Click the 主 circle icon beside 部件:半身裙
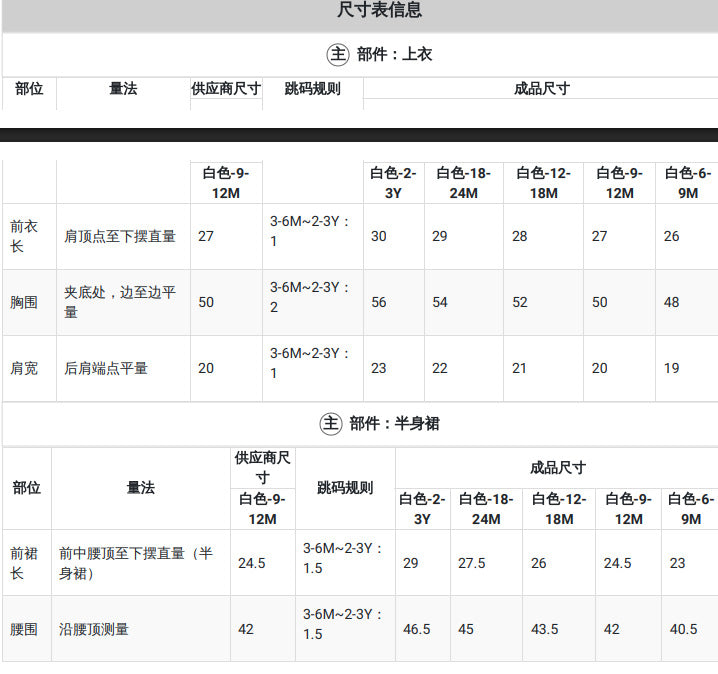 click(331, 424)
